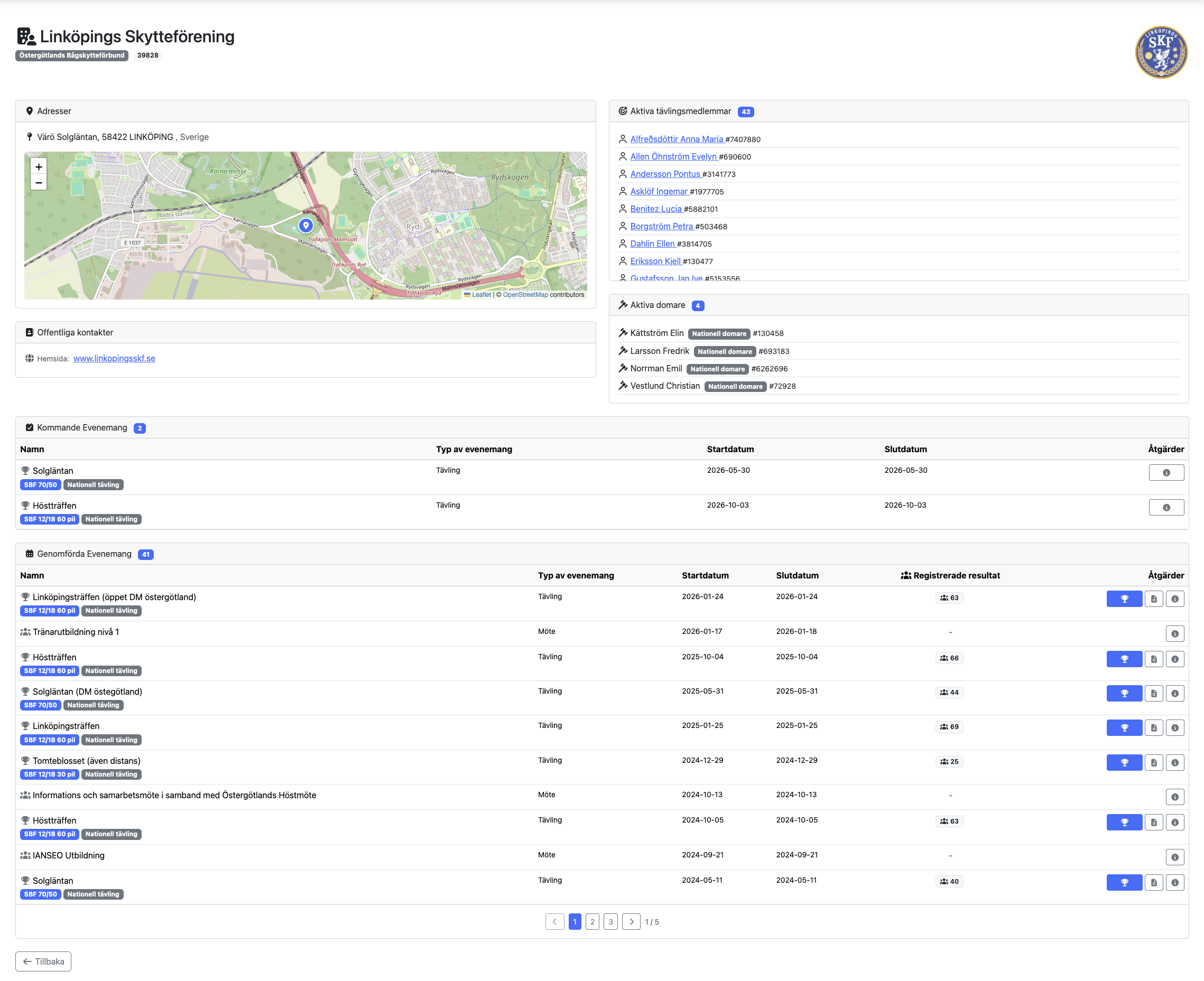This screenshot has width=1204, height=981.
Task: Open member profile Andersson Pontus
Action: [x=665, y=174]
